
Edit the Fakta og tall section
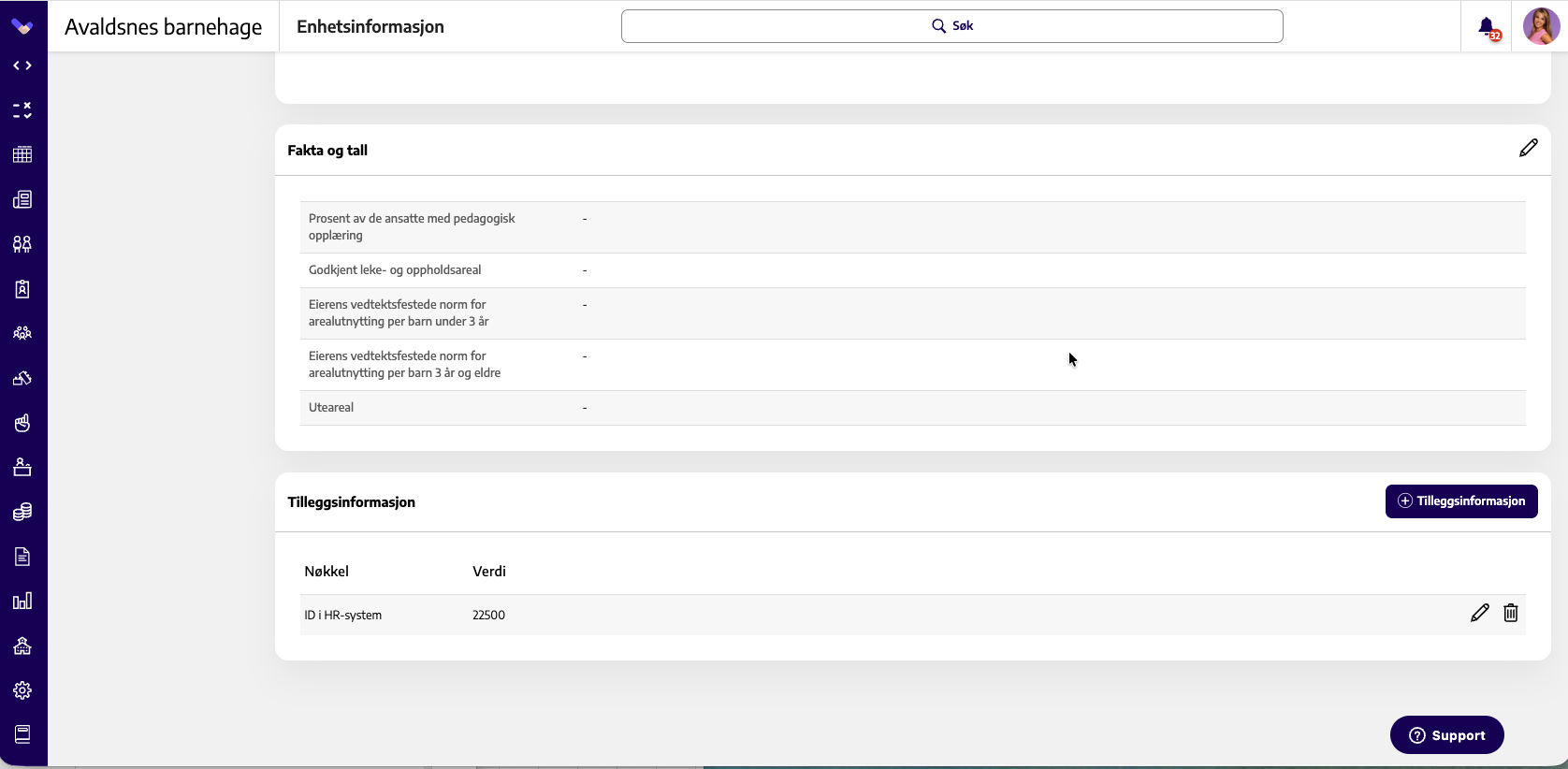(x=1528, y=148)
